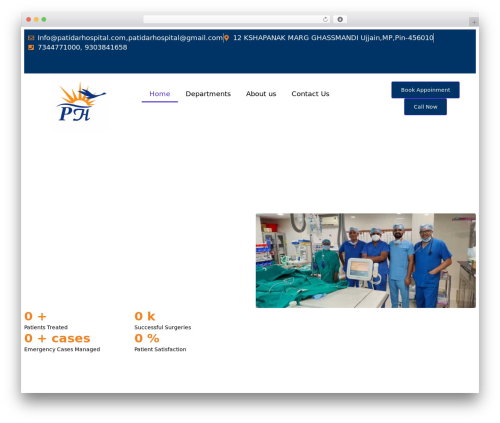
Task: Click the Book Appointment button
Action: [425, 90]
